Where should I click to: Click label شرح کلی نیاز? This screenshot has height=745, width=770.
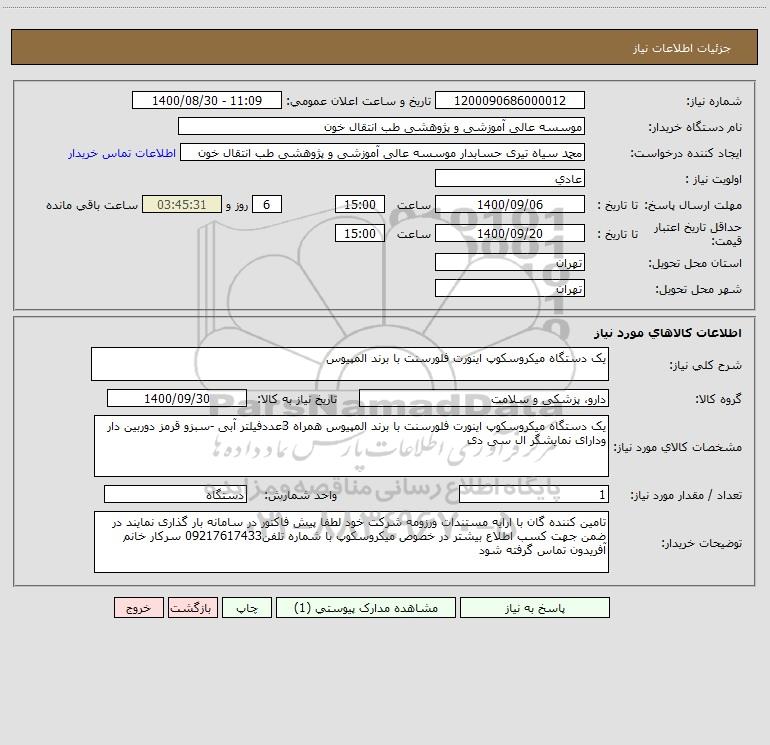pos(706,365)
